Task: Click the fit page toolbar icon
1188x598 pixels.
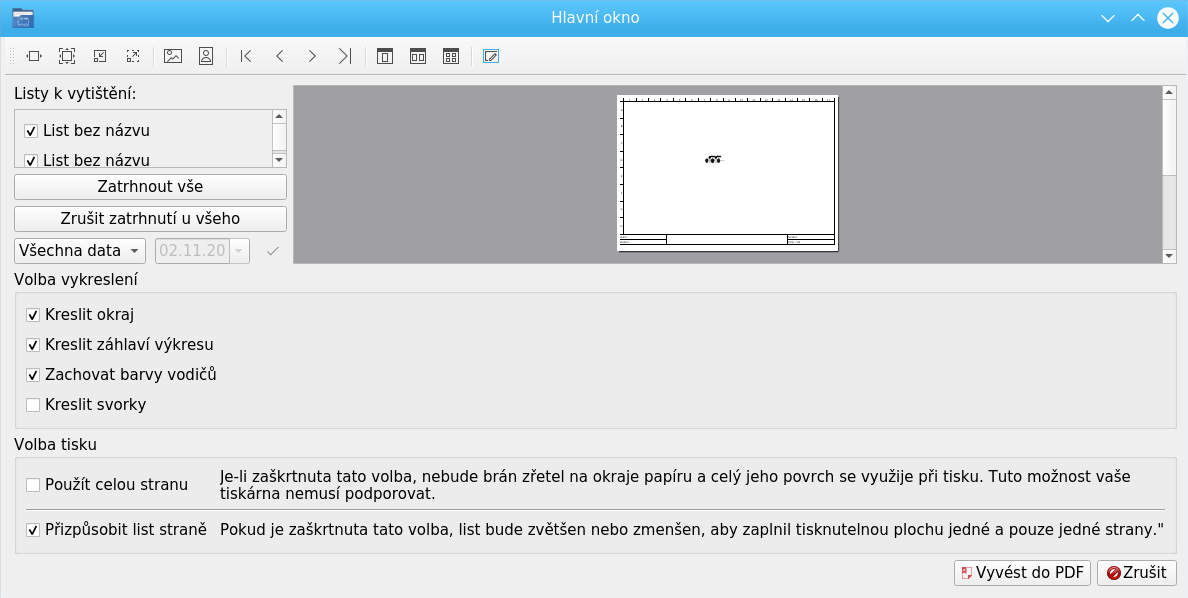Action: [x=67, y=56]
